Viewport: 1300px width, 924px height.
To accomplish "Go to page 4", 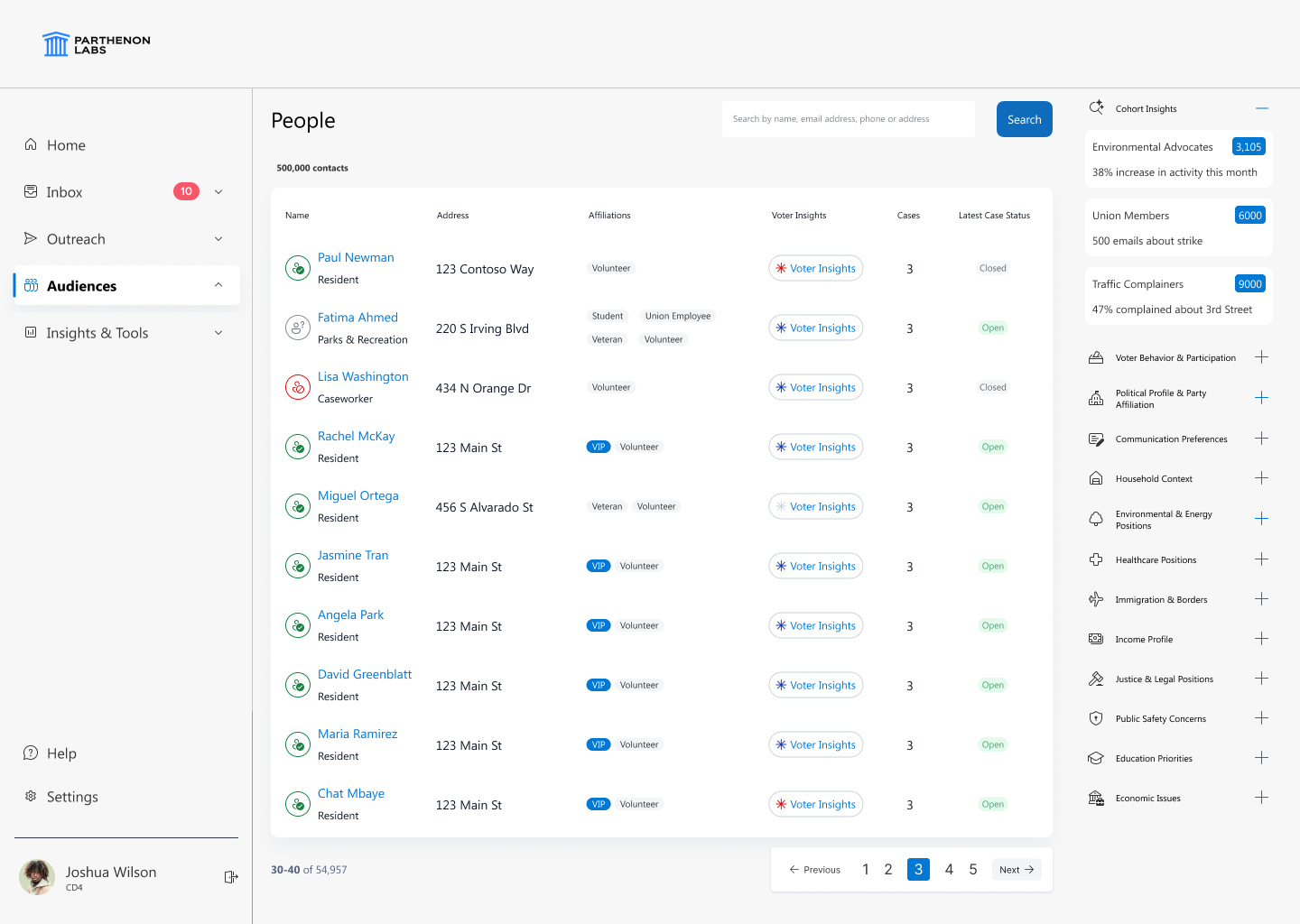I will [949, 869].
